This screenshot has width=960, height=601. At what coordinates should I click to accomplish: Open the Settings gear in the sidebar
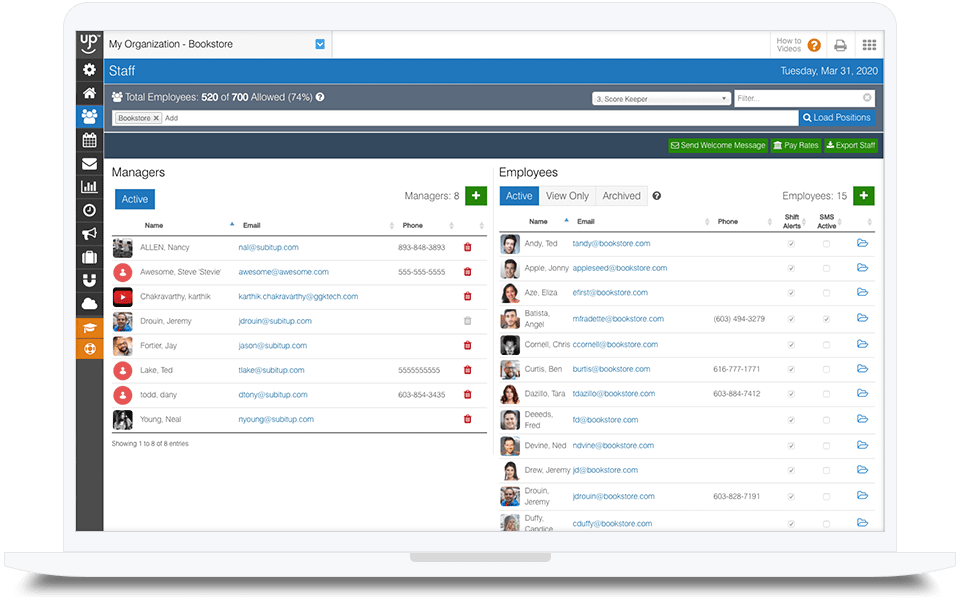[x=88, y=70]
